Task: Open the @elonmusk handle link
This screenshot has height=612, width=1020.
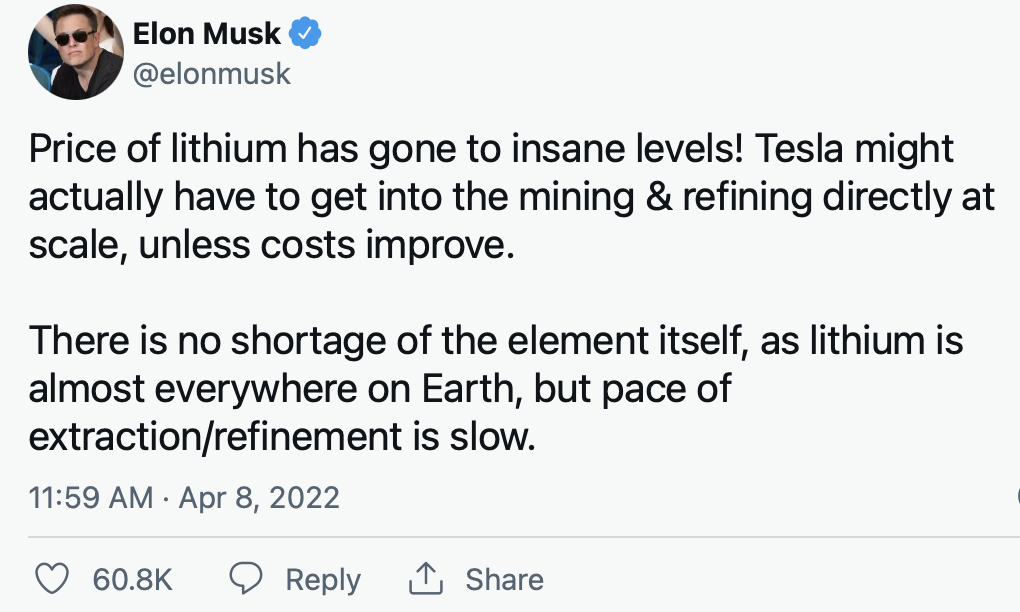Action: tap(211, 74)
